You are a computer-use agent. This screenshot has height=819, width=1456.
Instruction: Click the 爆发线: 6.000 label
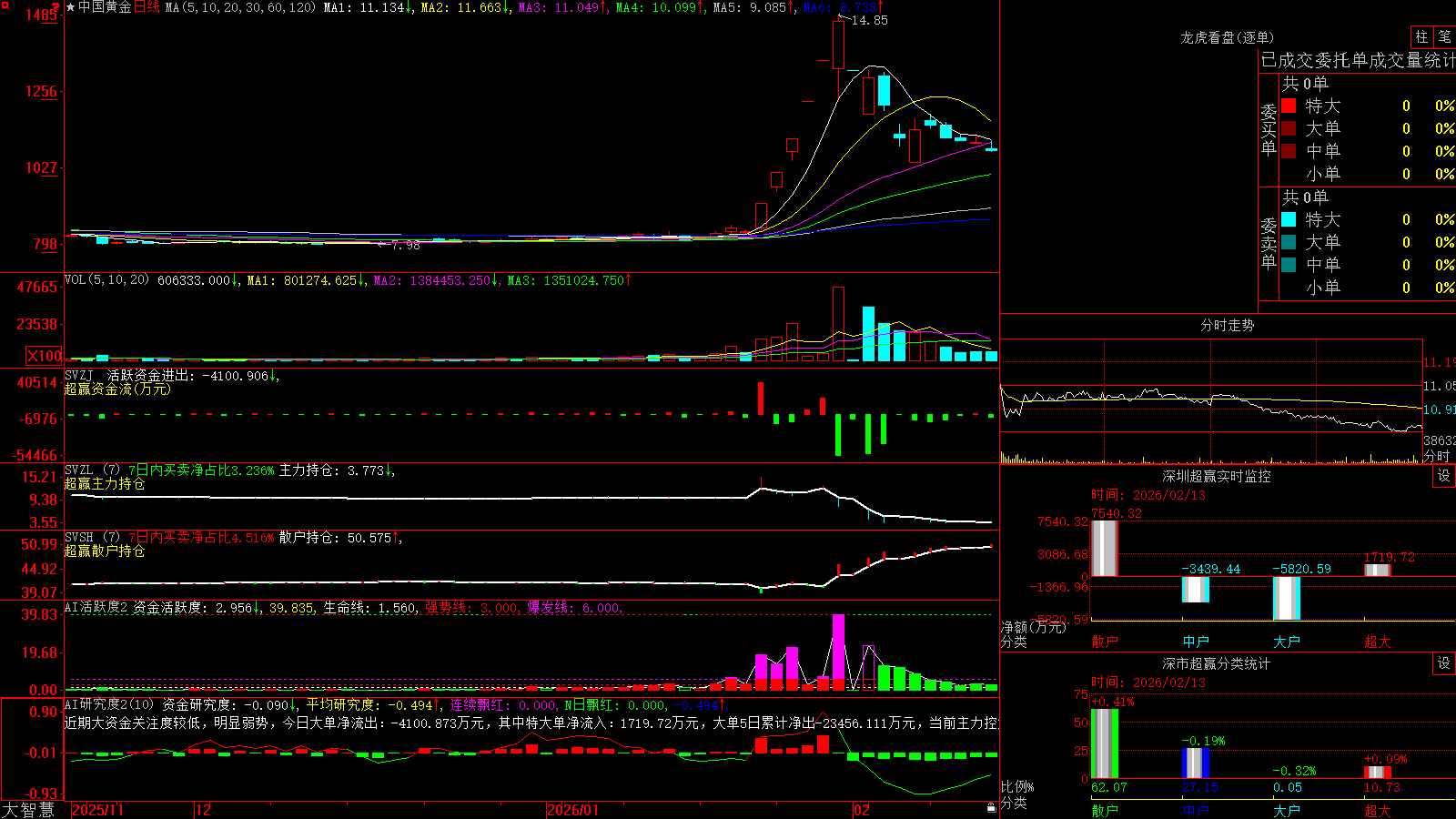tap(575, 607)
